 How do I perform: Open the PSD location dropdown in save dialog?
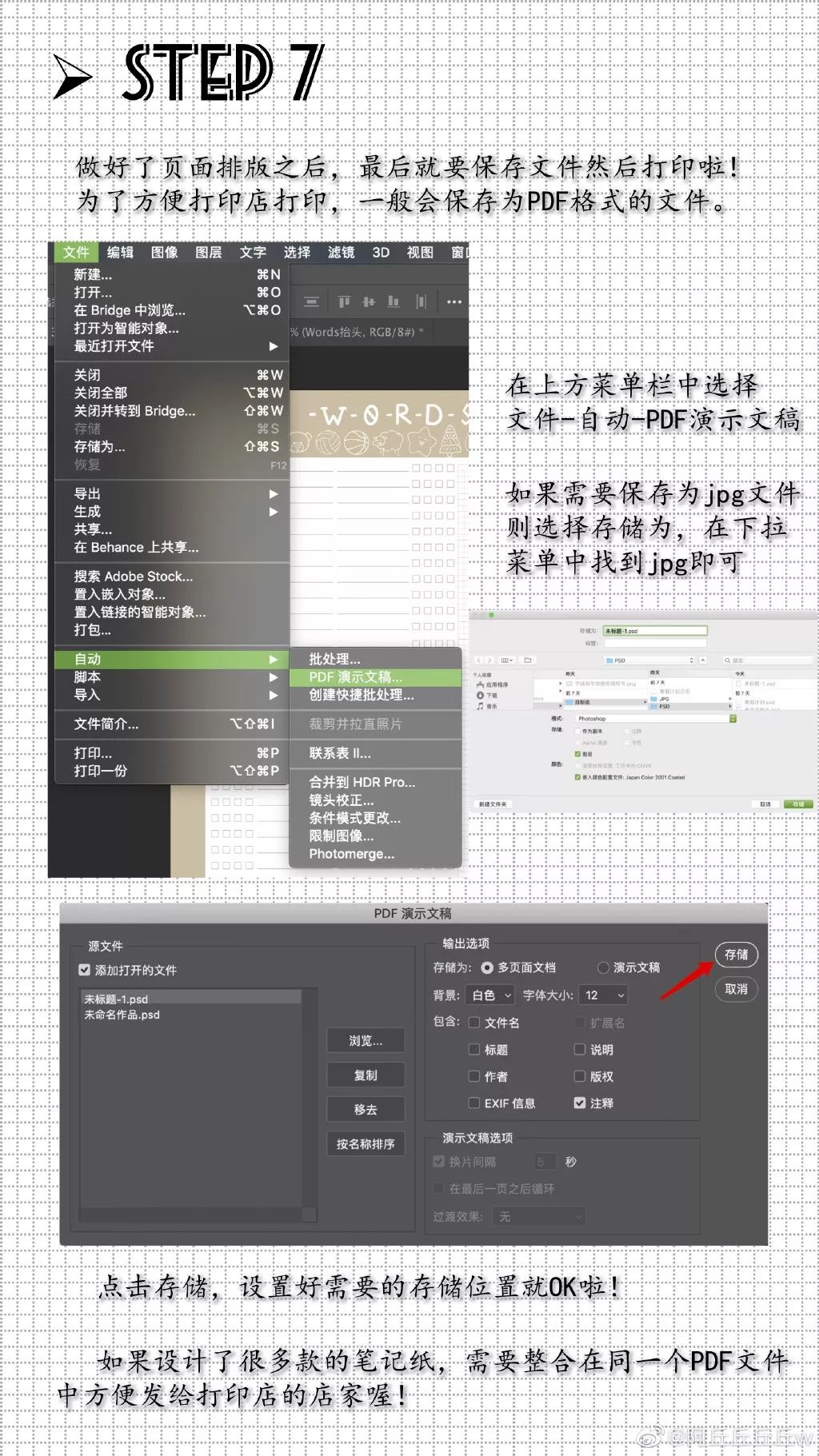tap(650, 660)
